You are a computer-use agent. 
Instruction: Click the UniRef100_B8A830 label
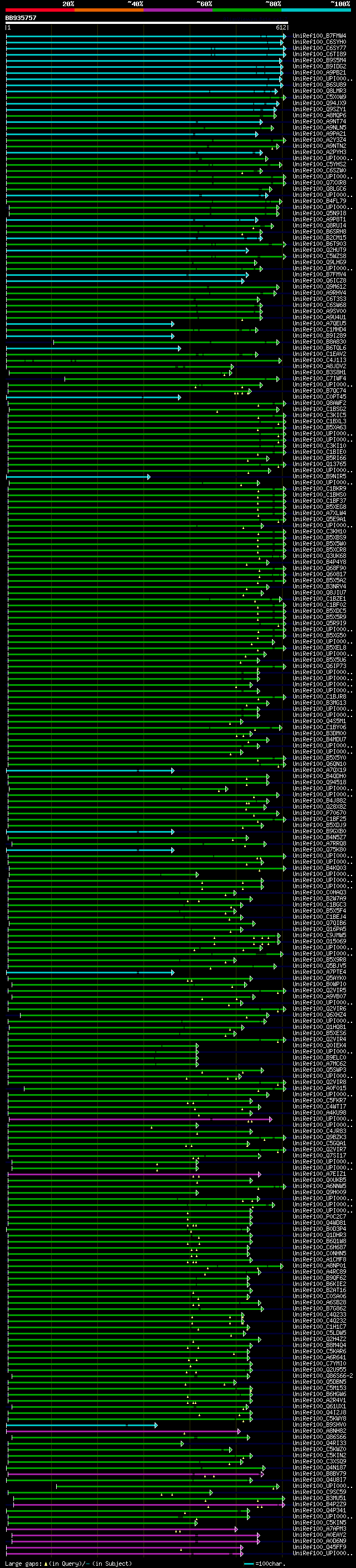click(x=319, y=342)
